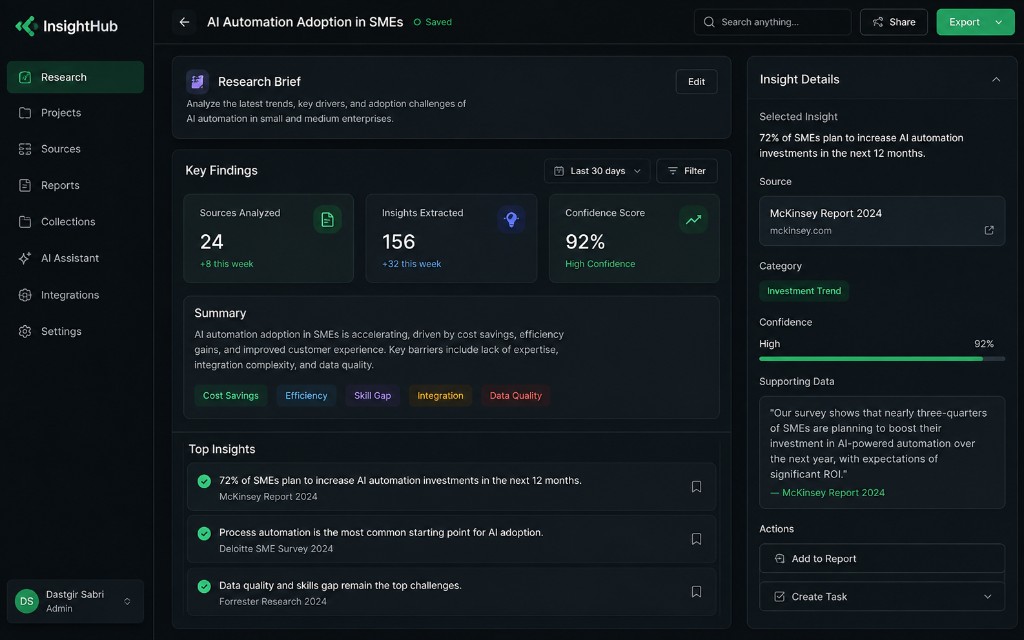Select the Forrester Research 2024 insight row
The width and height of the screenshot is (1024, 640).
tap(451, 592)
